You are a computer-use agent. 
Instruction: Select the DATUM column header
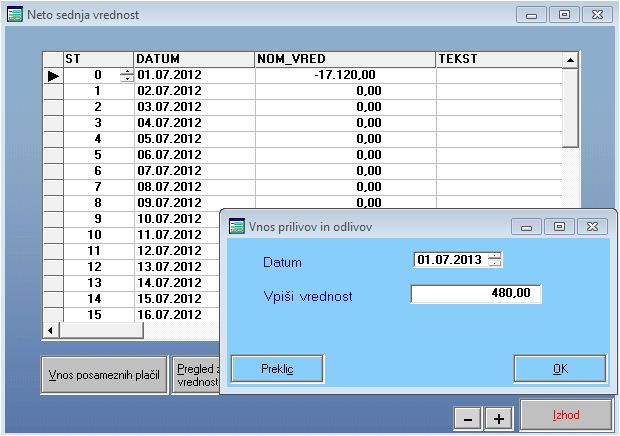pos(193,60)
